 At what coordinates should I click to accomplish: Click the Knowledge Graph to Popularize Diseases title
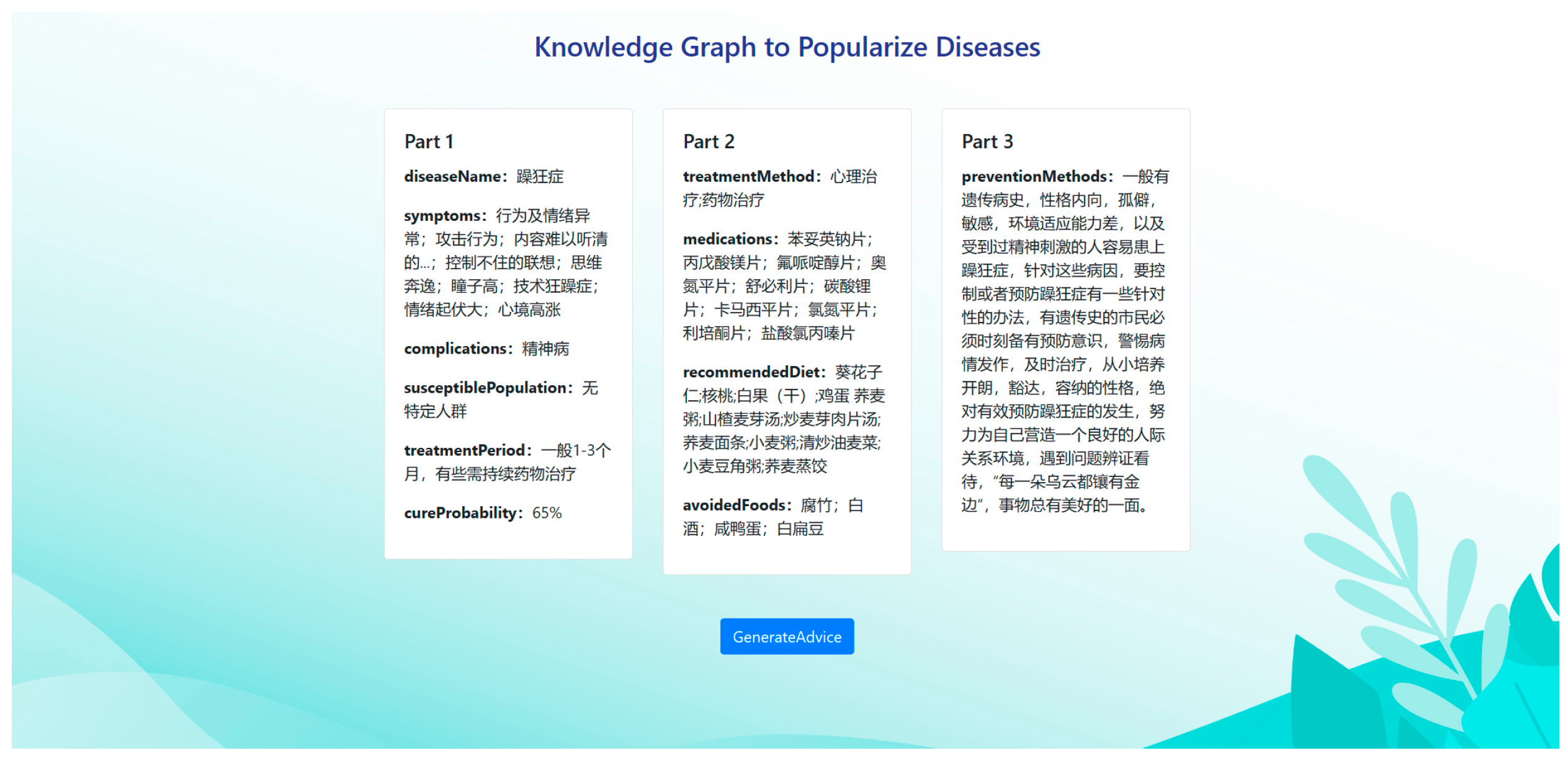click(787, 47)
